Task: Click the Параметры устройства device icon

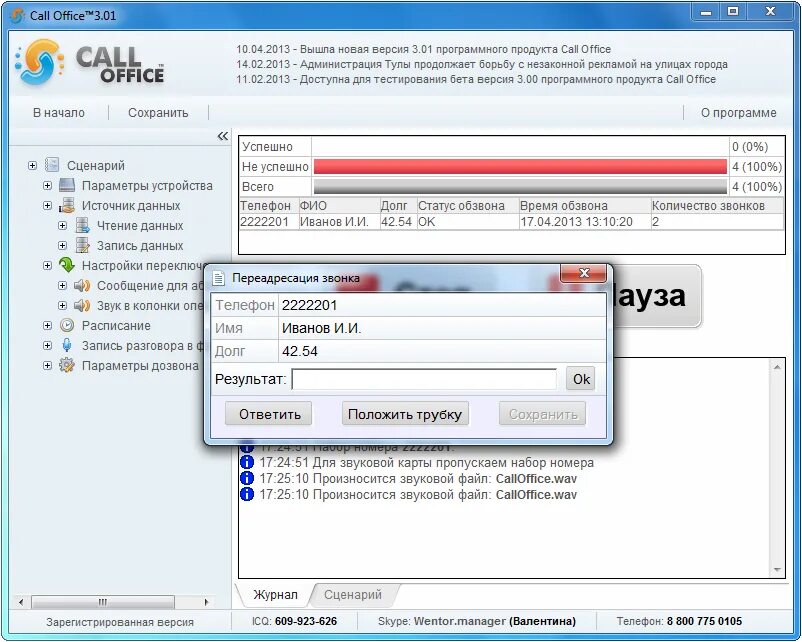Action: coord(67,185)
